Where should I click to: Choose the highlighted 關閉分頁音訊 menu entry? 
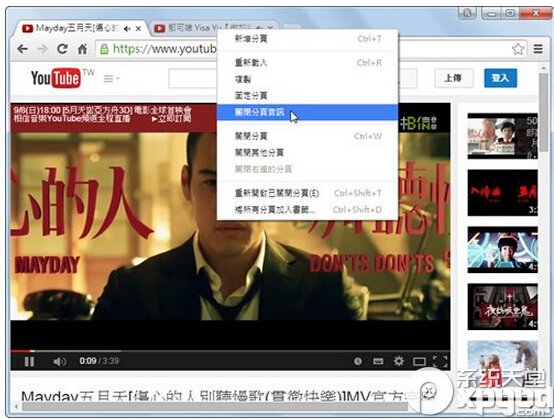click(x=307, y=112)
